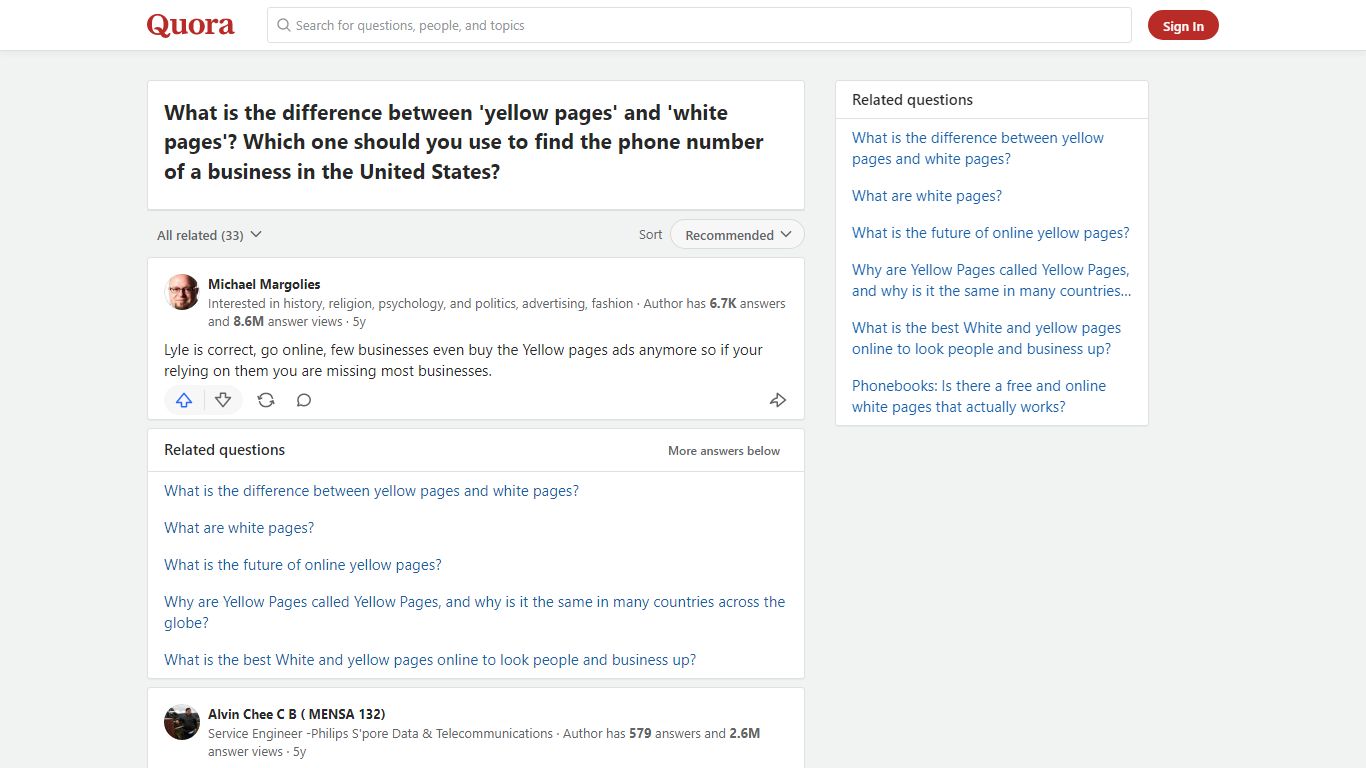
Task: Open sidebar link 'best White and yellow pages online'
Action: (986, 338)
